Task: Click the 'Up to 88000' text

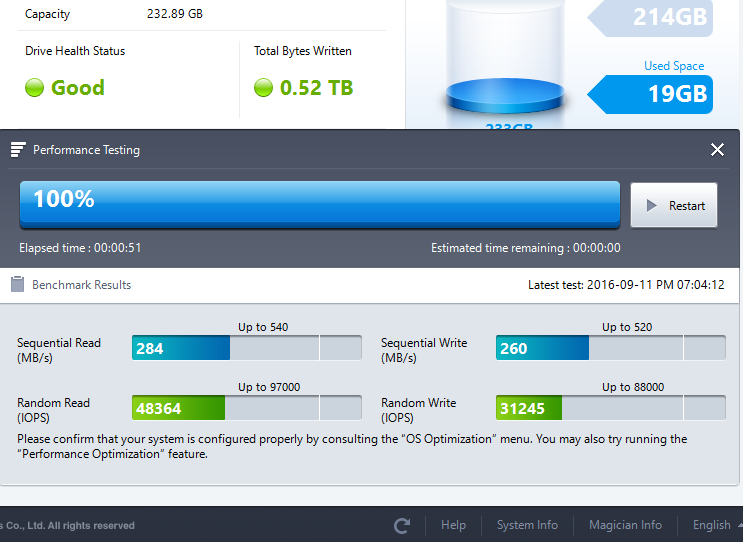Action: click(633, 387)
